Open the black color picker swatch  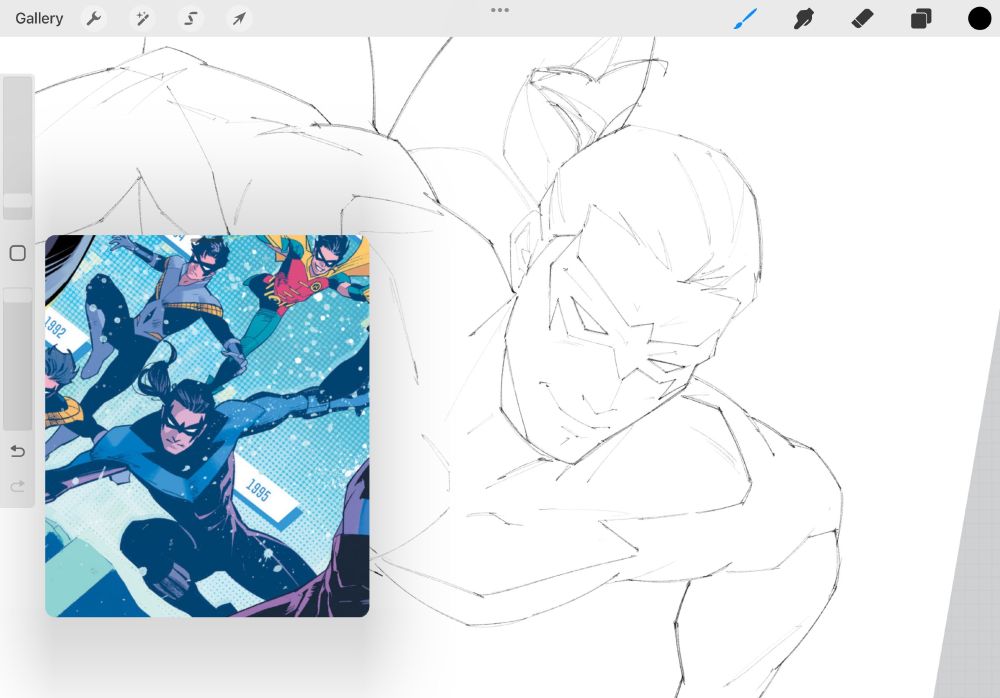tap(980, 19)
